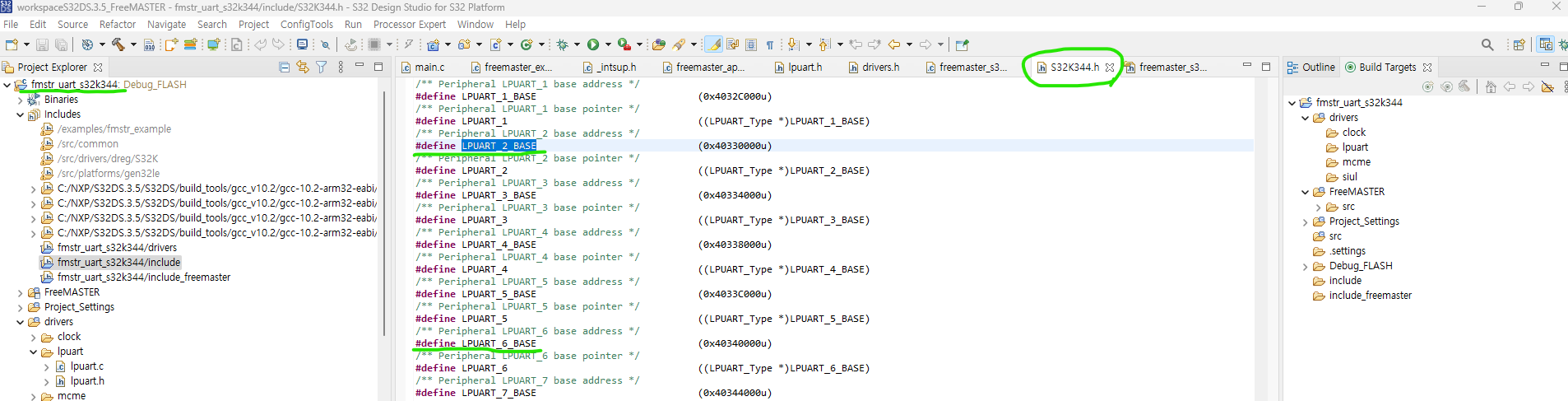The image size is (1568, 401).
Task: Toggle Mark Occurrences highlighter icon
Action: pos(714,44)
